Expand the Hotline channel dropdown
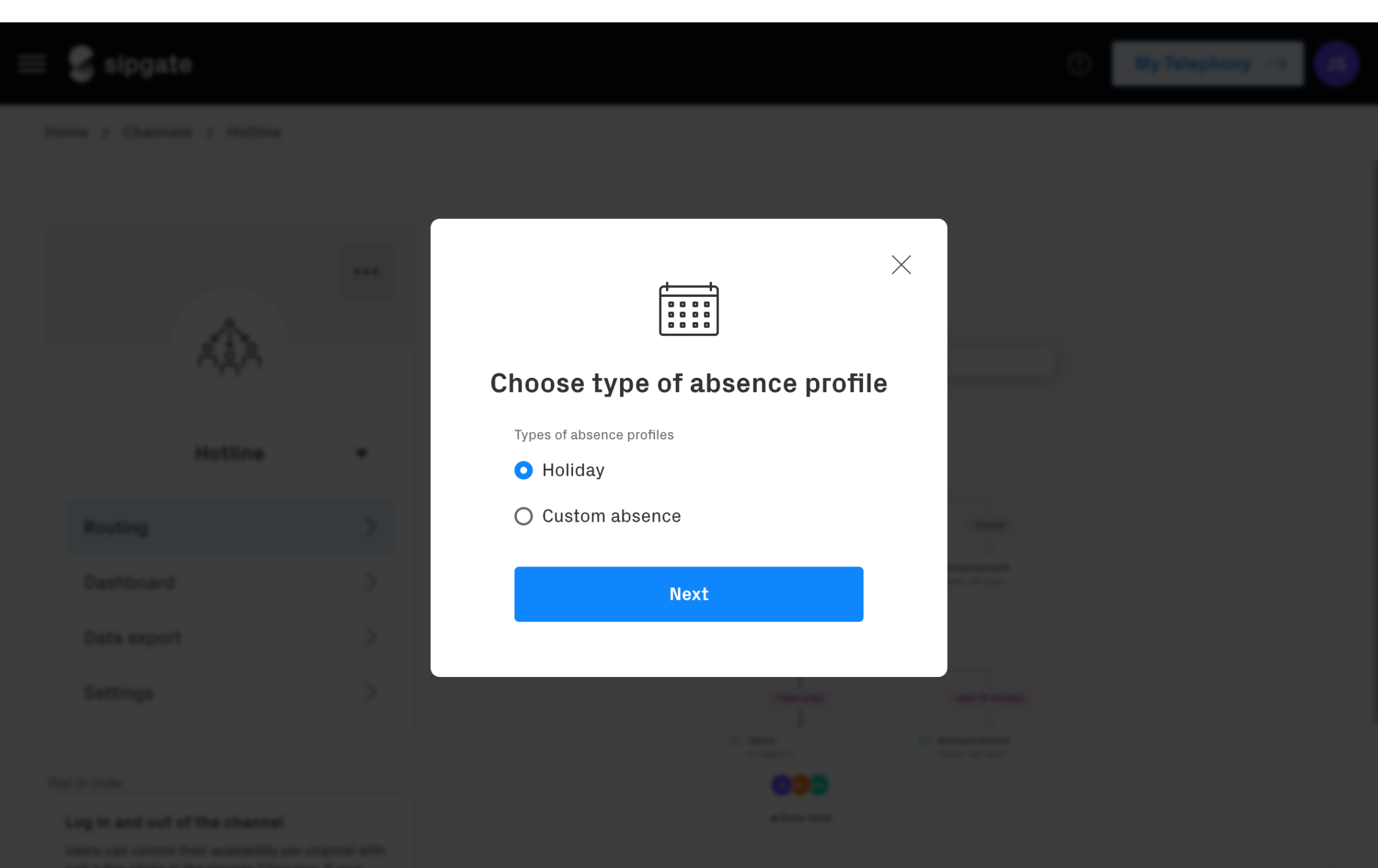This screenshot has height=868, width=1378. [229, 453]
